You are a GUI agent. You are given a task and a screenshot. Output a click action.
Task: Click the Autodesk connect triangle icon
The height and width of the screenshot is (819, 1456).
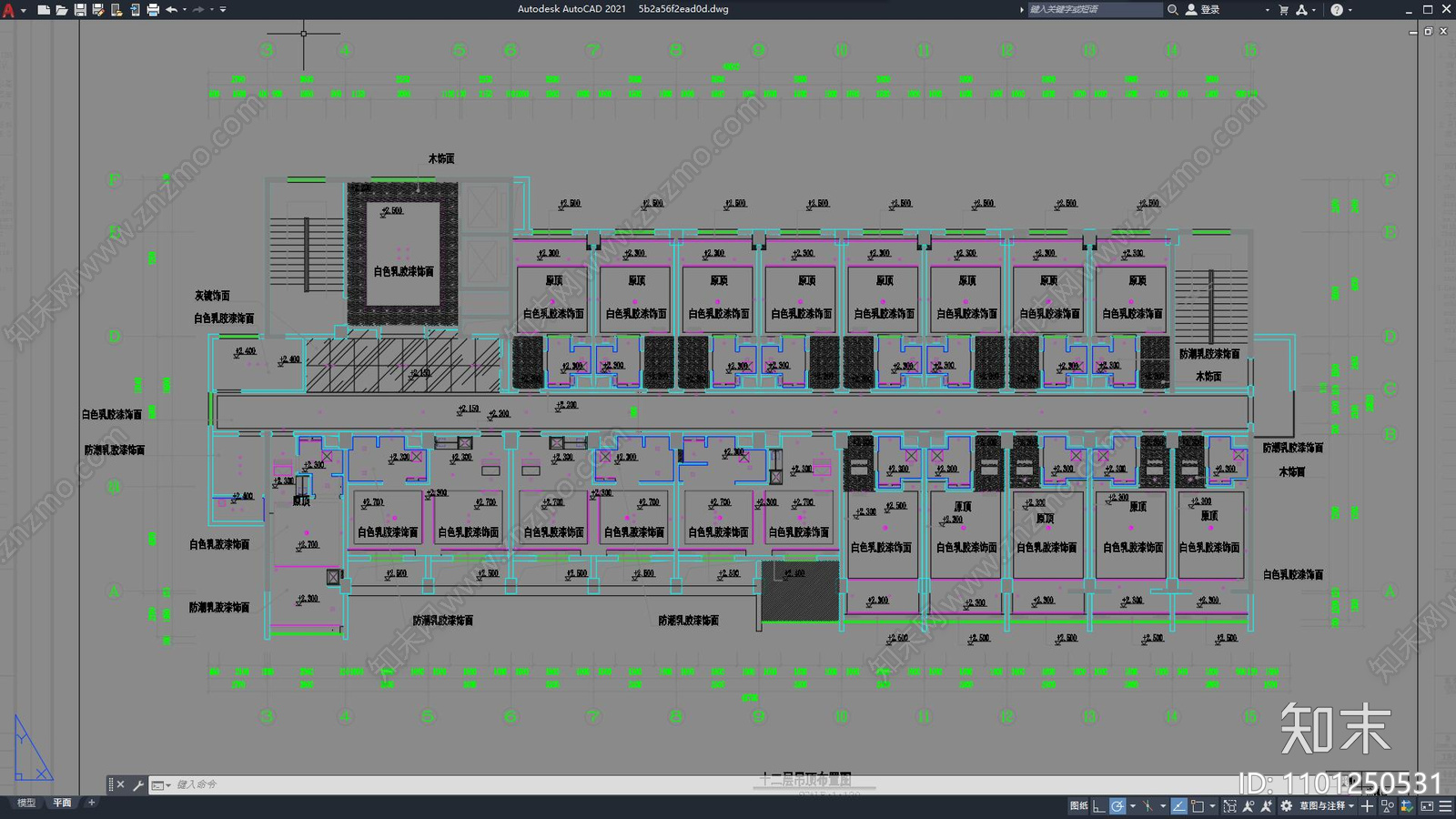click(x=1301, y=9)
